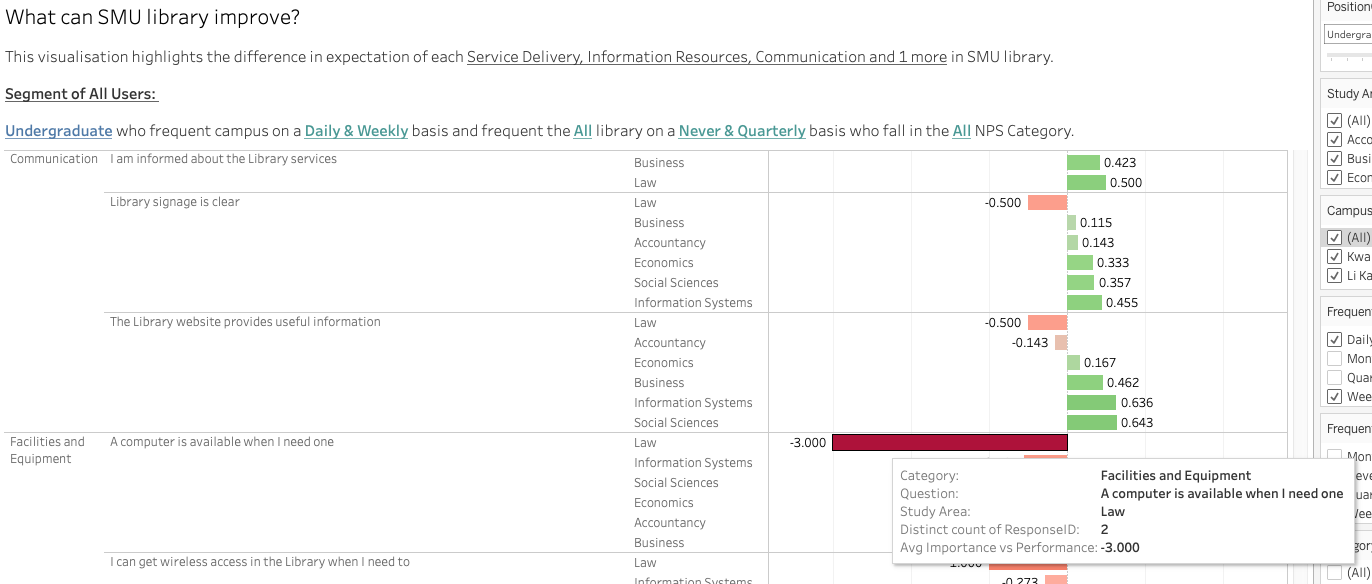Open the Position dropdown showing Undergra...
This screenshot has width=1372, height=584.
tap(1348, 35)
